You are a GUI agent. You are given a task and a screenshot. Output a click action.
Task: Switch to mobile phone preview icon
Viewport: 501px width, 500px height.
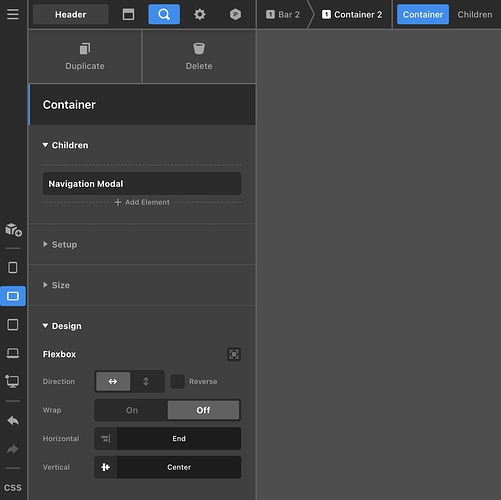[x=13, y=267]
